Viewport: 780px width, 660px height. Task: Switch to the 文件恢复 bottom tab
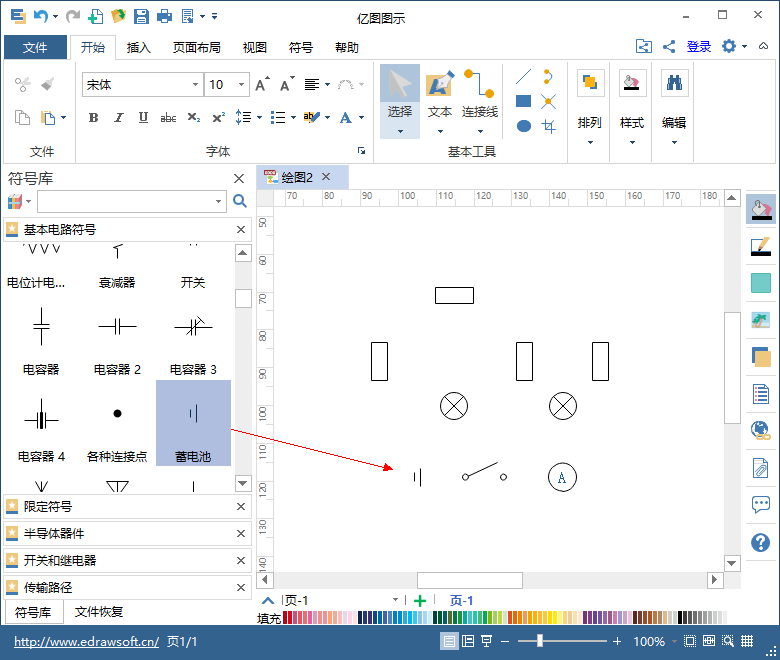pyautogui.click(x=98, y=612)
